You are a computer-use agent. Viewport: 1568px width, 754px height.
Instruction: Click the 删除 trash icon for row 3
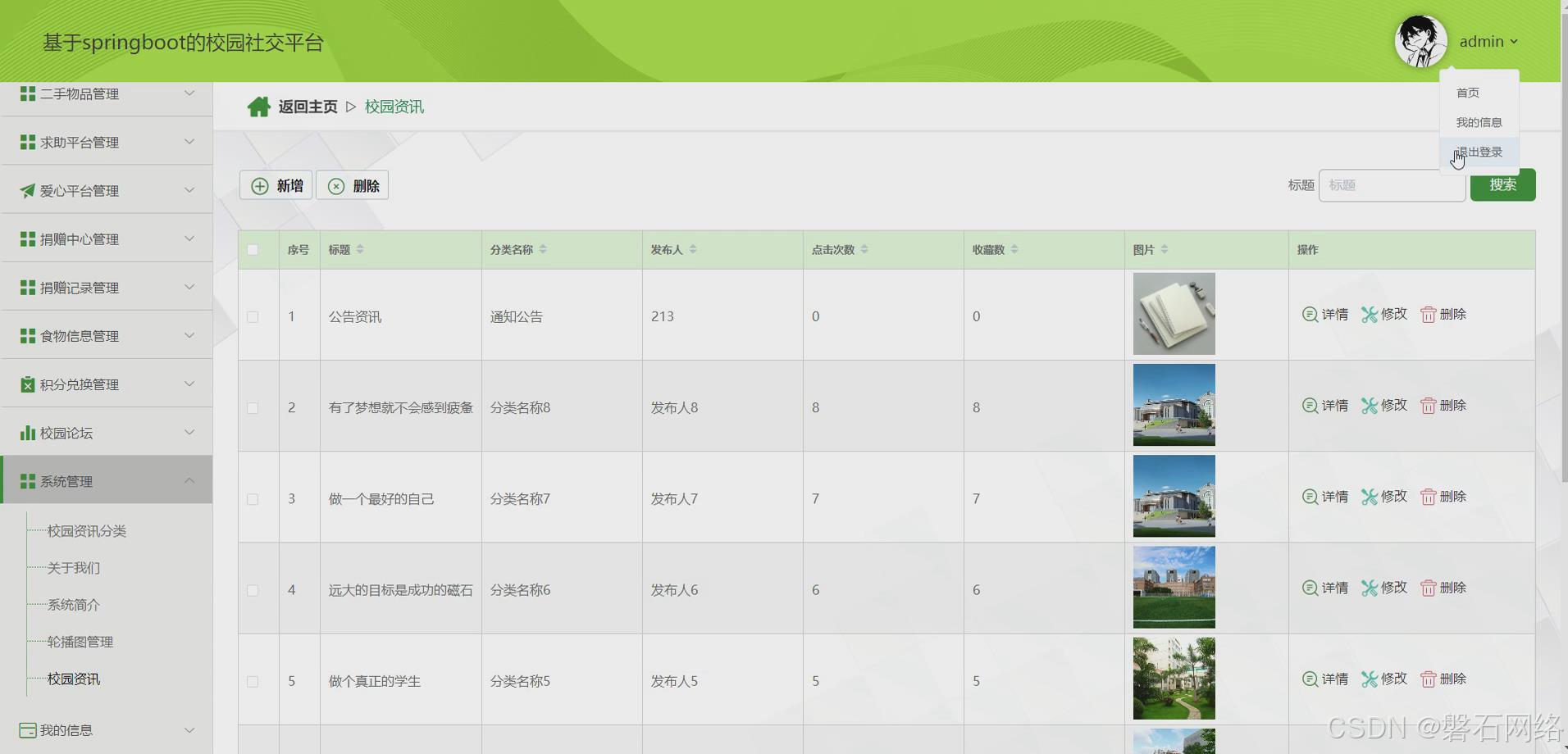(1427, 496)
